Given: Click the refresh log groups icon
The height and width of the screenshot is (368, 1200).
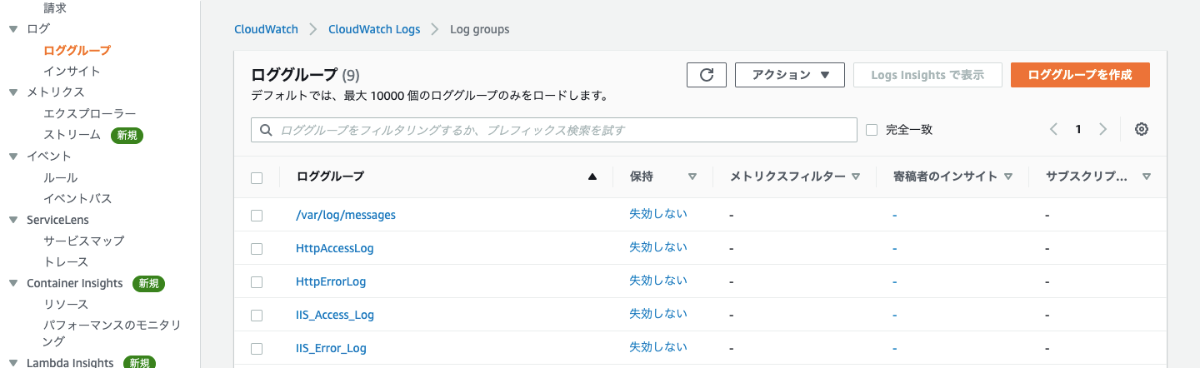Looking at the screenshot, I should (x=706, y=75).
